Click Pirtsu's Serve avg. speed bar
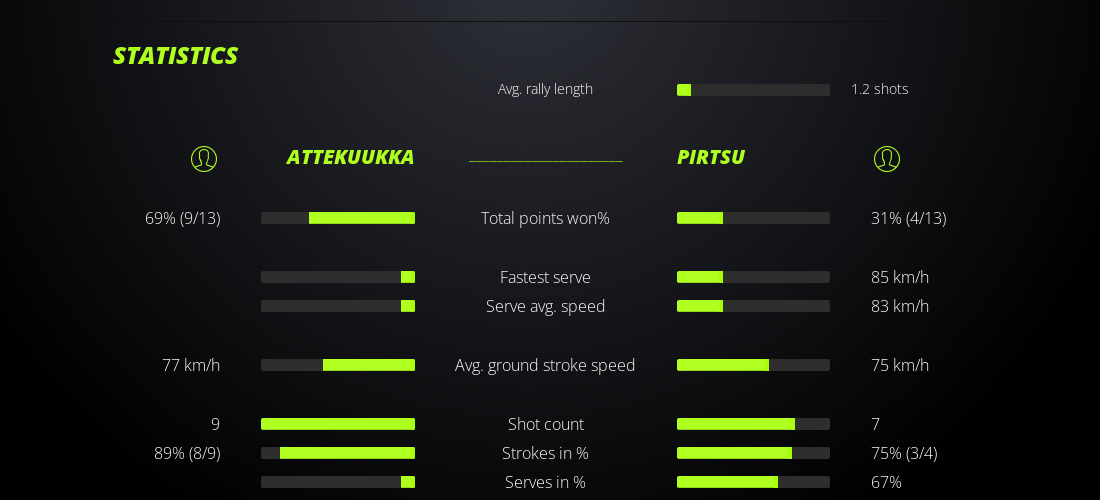This screenshot has height=500, width=1100. pos(753,306)
